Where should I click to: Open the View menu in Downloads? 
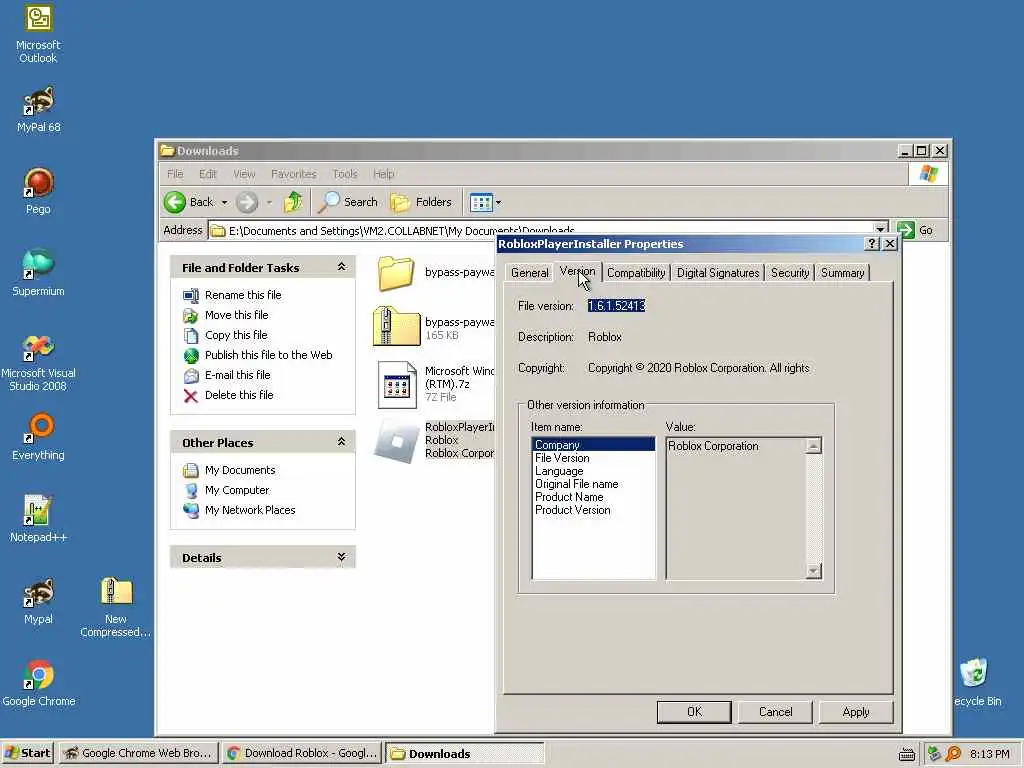(x=244, y=174)
